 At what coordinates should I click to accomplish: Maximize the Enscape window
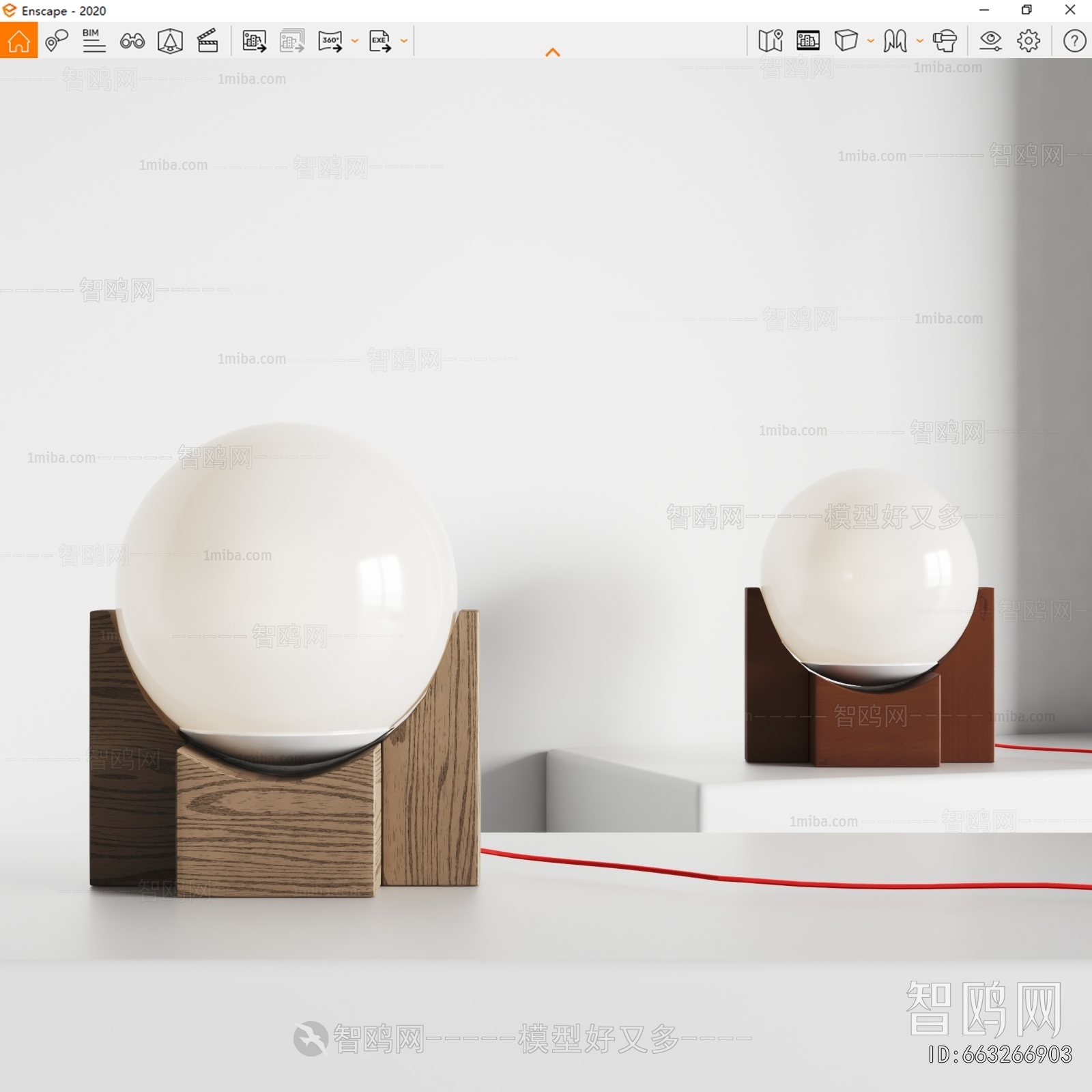(x=1026, y=10)
